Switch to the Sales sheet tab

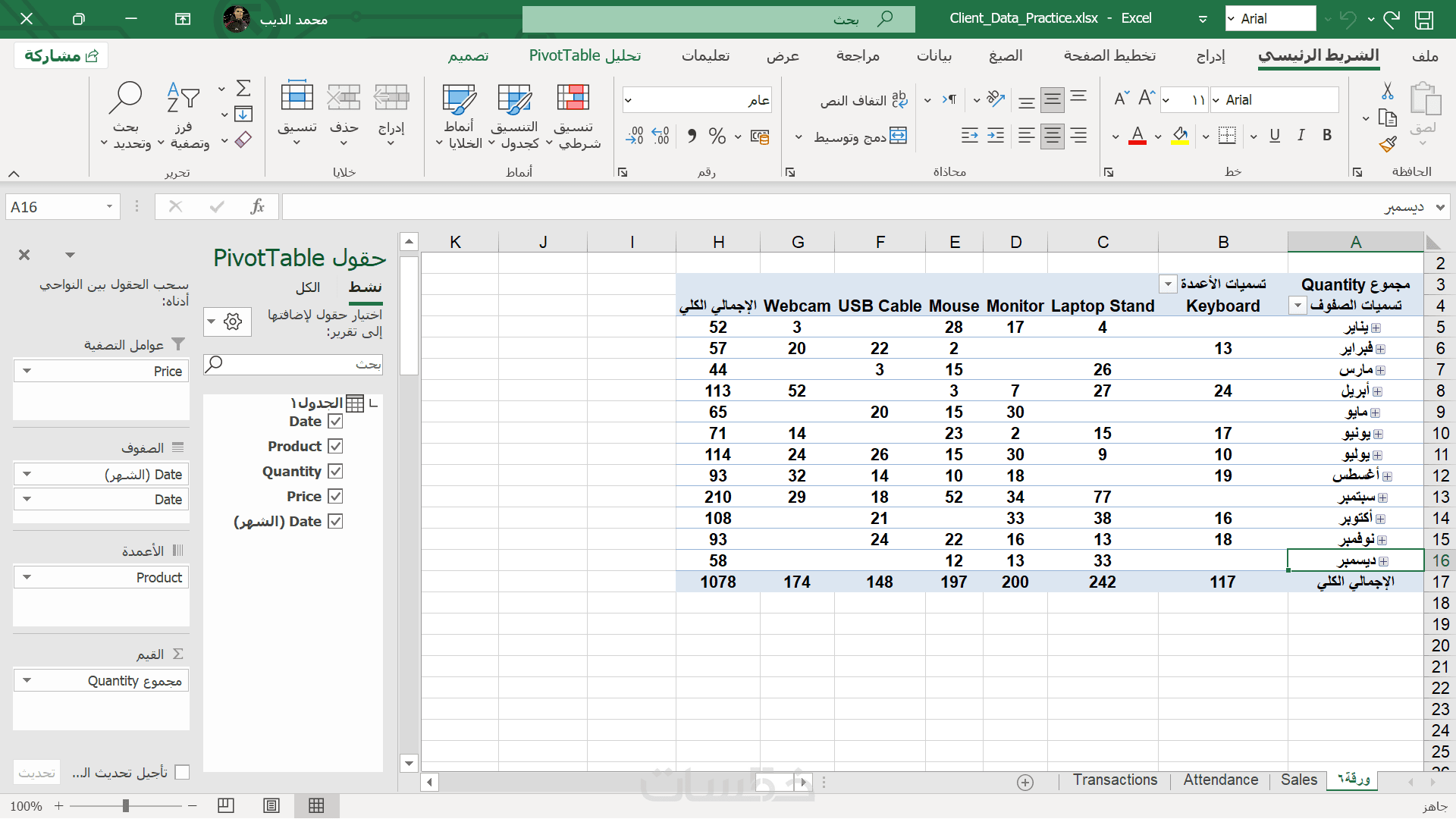tap(1298, 780)
